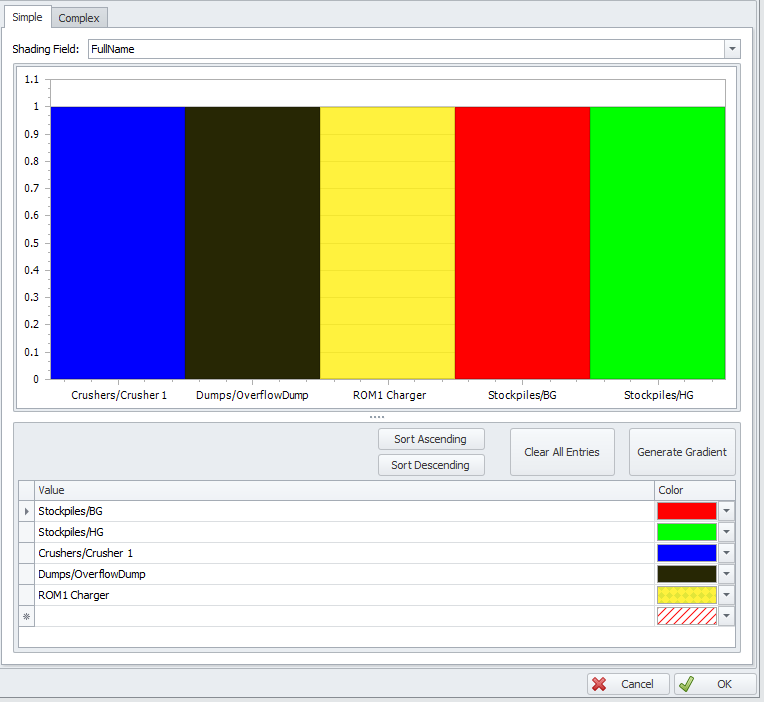Click the dark swatch for Dumps/OverflowDump

pos(687,574)
